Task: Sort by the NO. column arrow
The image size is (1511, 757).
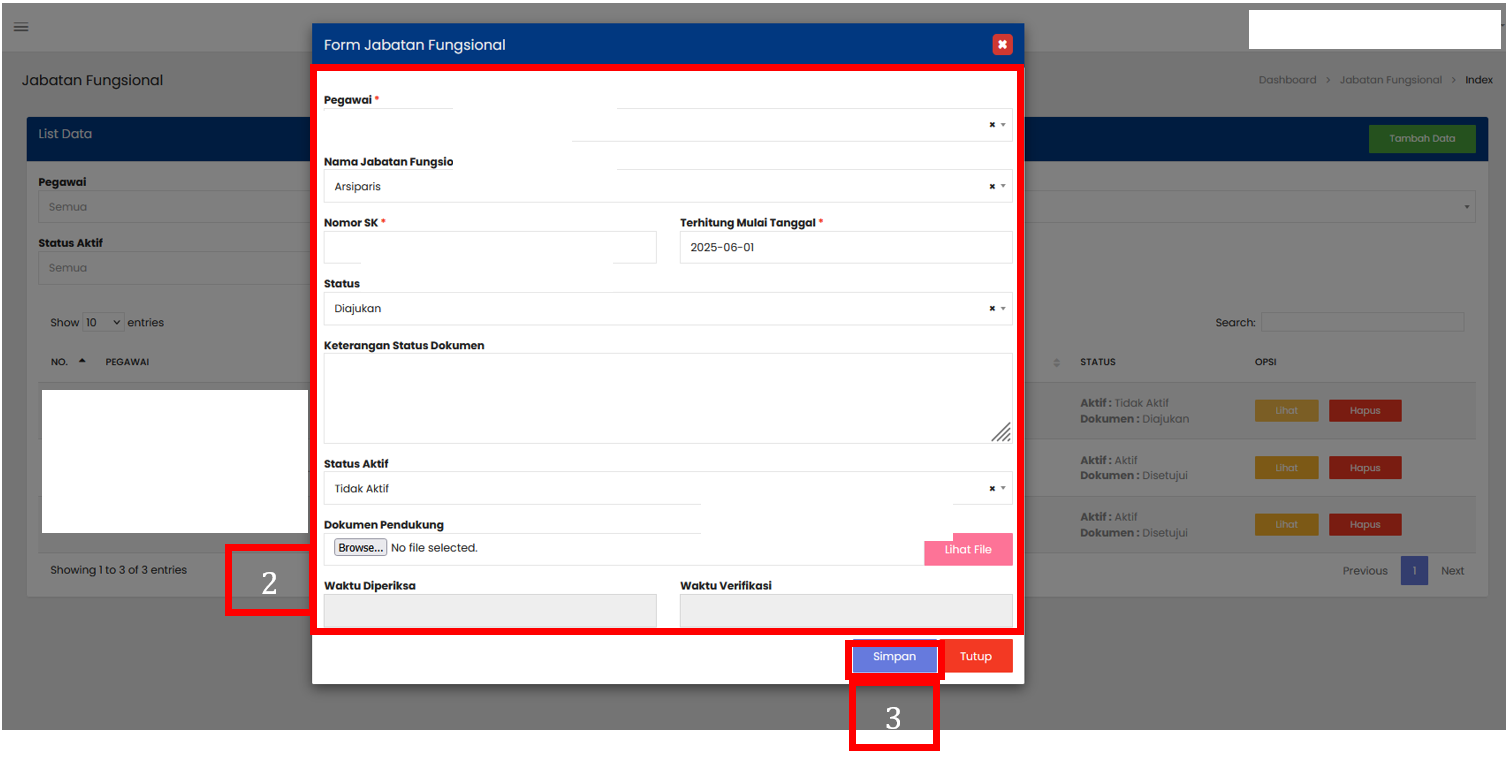Action: tap(82, 361)
